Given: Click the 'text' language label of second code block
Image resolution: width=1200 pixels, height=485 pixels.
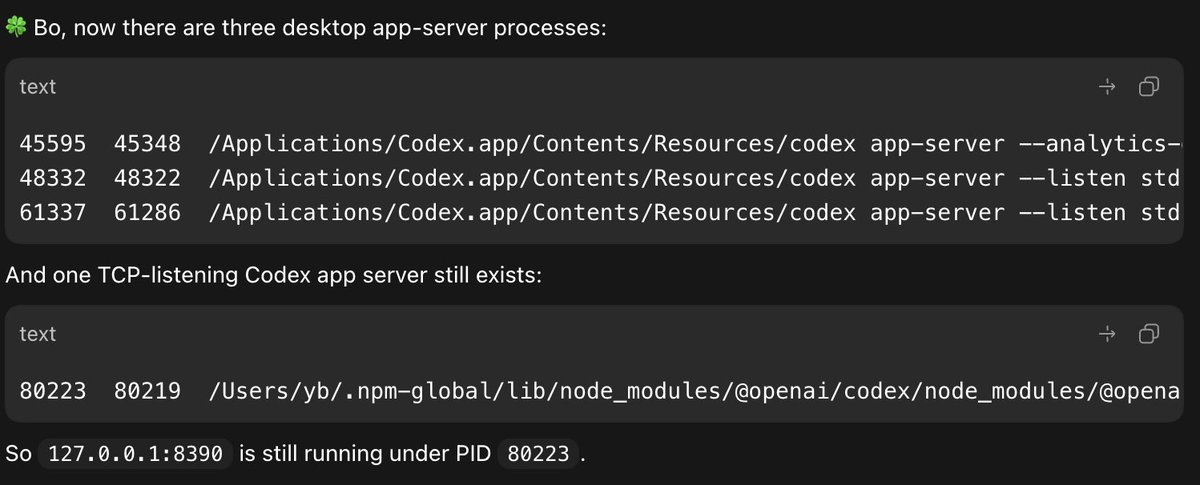Looking at the screenshot, I should click(x=38, y=334).
